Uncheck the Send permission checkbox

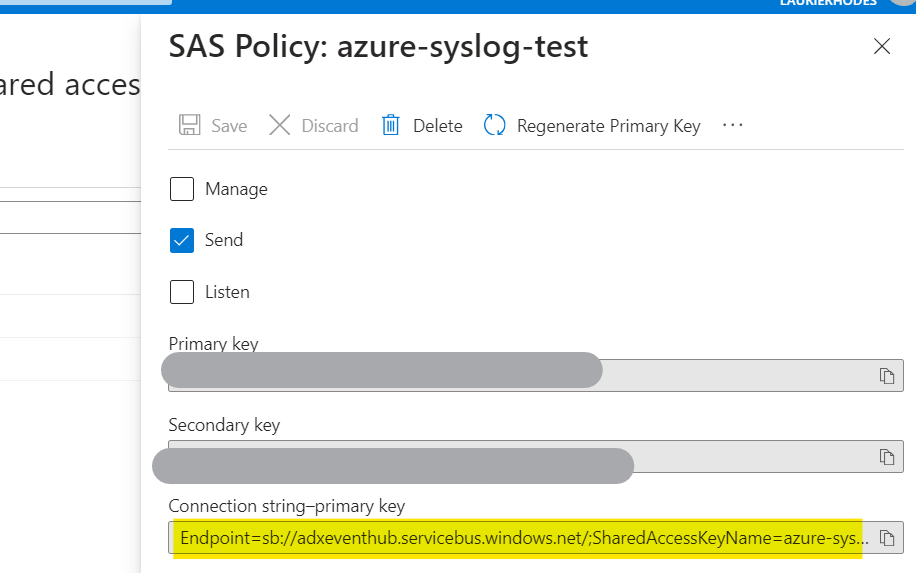pos(182,240)
